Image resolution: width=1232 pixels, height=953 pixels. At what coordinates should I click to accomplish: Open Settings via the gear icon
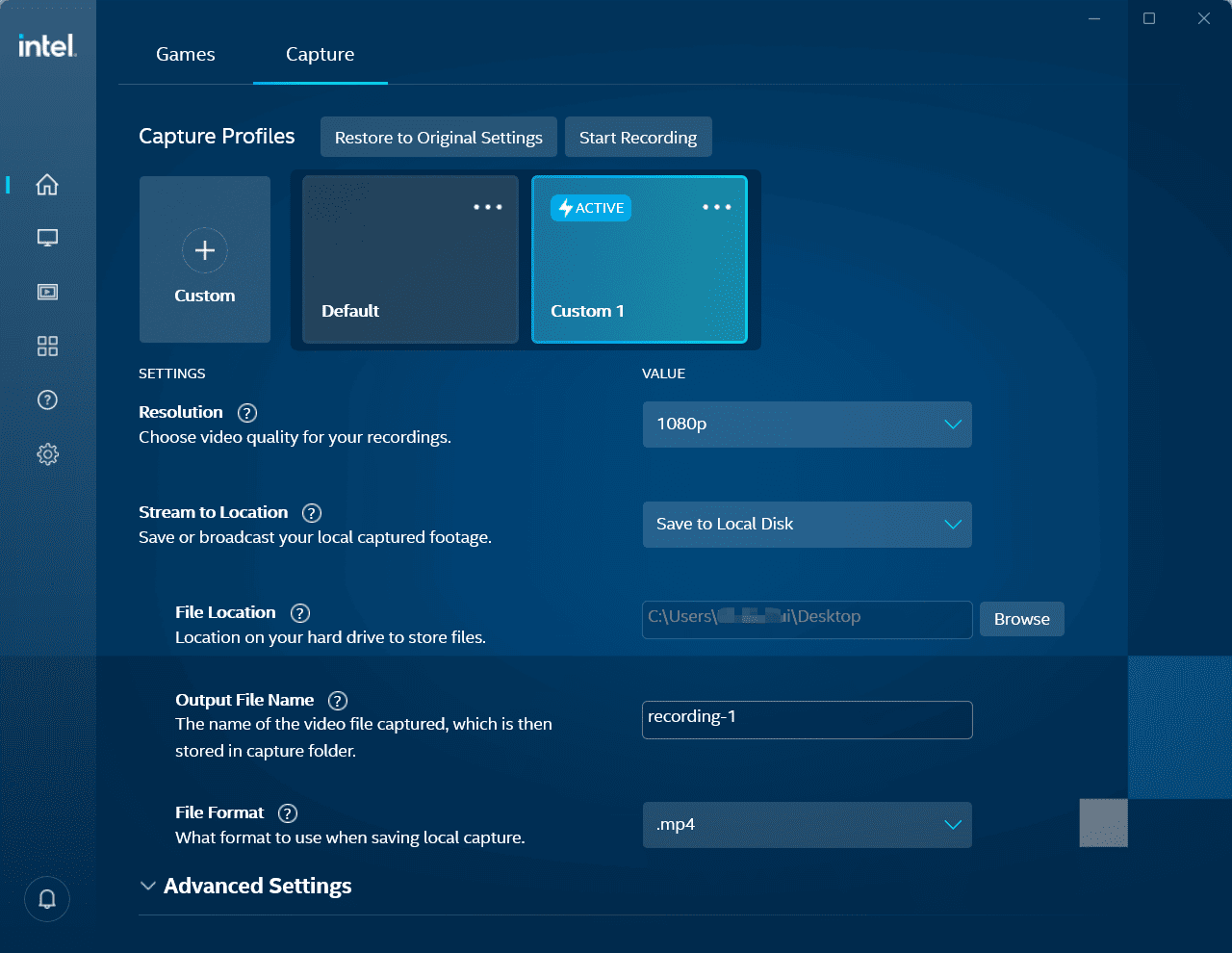[x=46, y=453]
